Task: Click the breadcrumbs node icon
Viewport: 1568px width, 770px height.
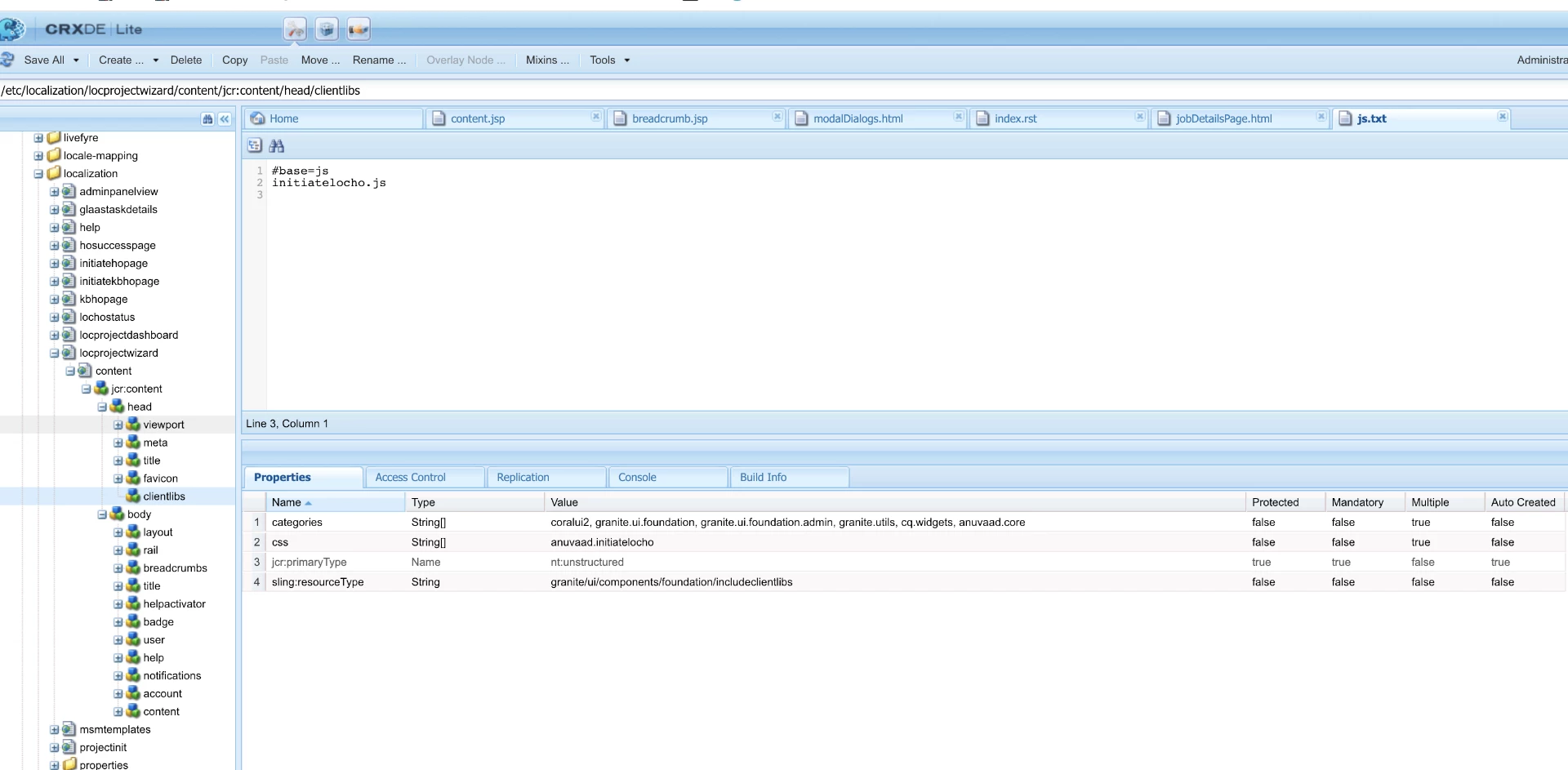Action: click(x=133, y=568)
